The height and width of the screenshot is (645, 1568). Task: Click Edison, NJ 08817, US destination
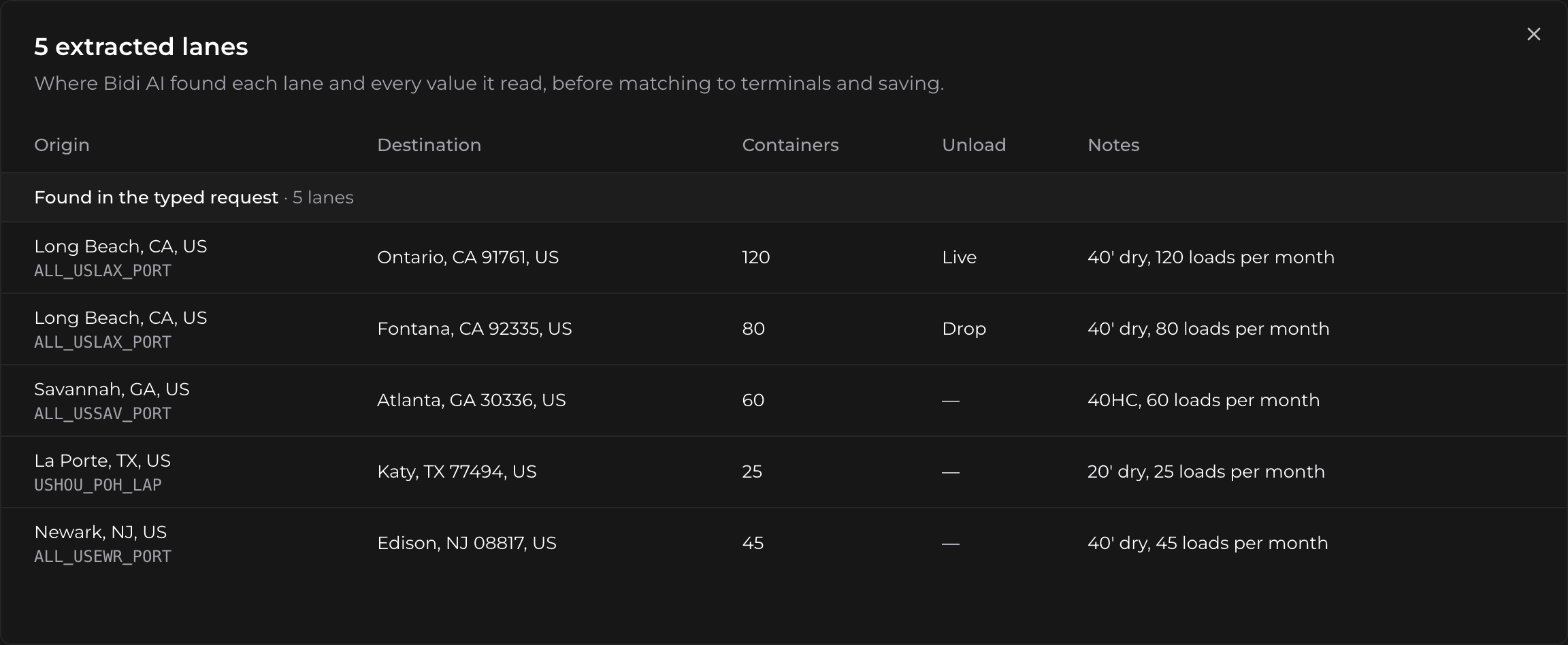[466, 543]
